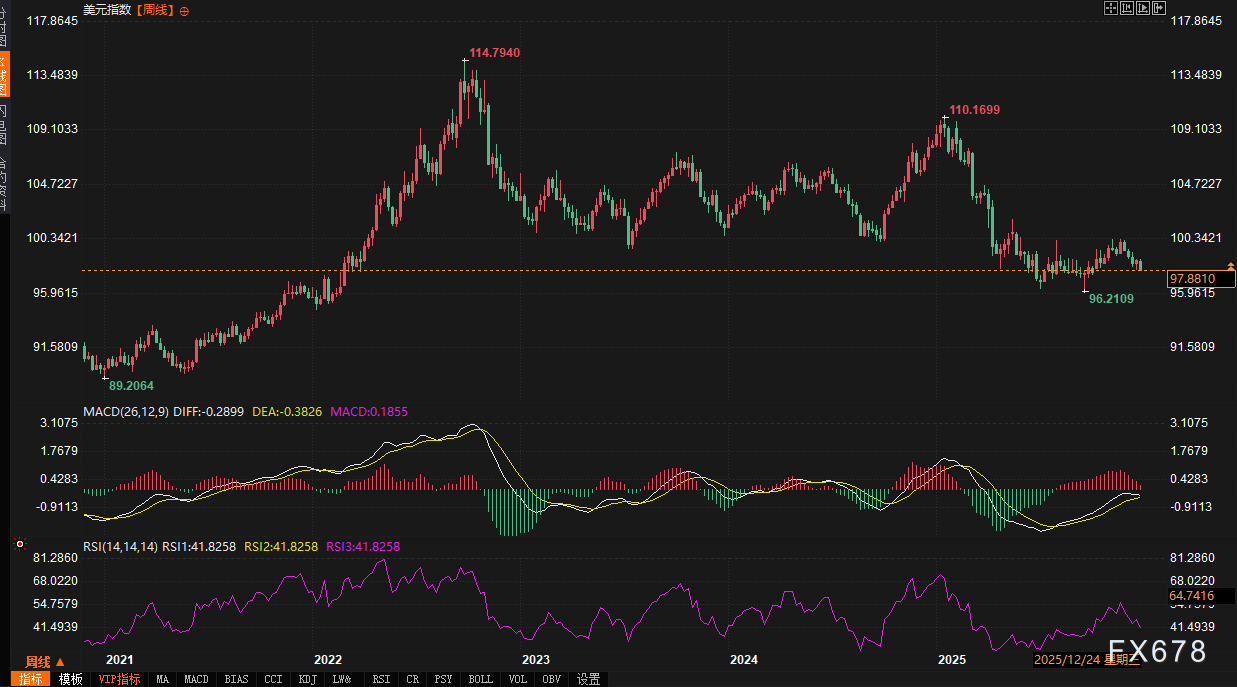The height and width of the screenshot is (687, 1237).
Task: Enable the BOLL indicator
Action: (x=480, y=679)
